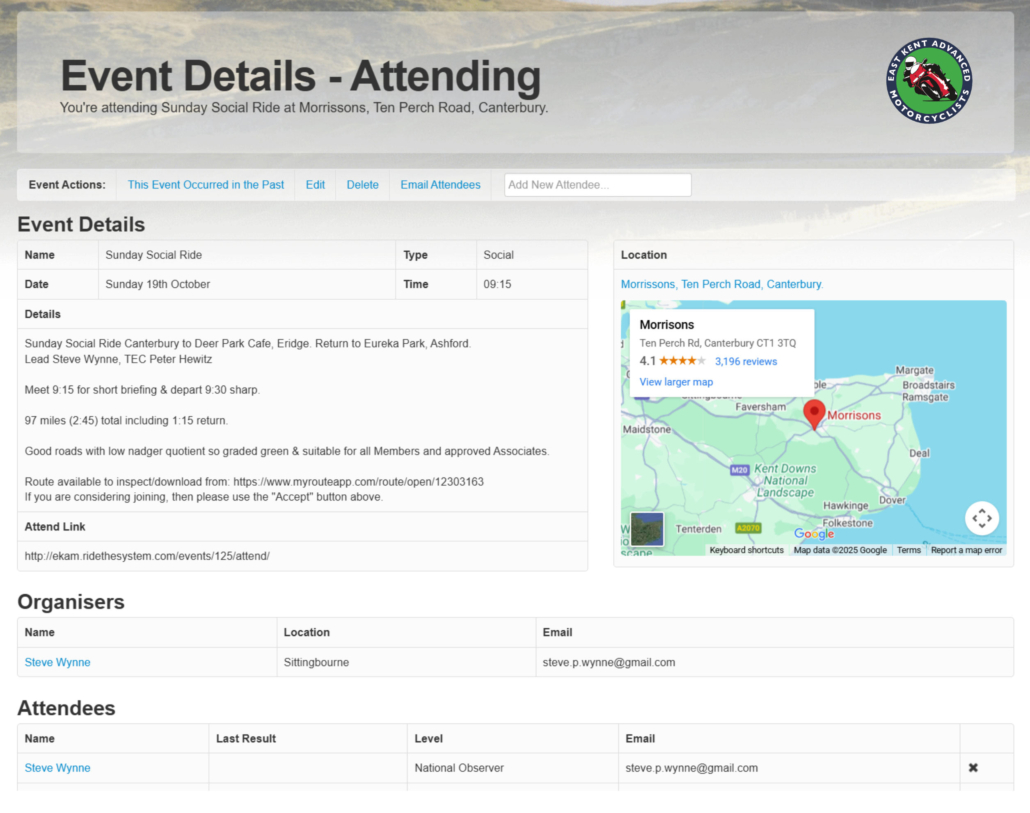This screenshot has height=813, width=1030.
Task: Open the Morrisons, Ten Perch Road location link
Action: click(722, 284)
